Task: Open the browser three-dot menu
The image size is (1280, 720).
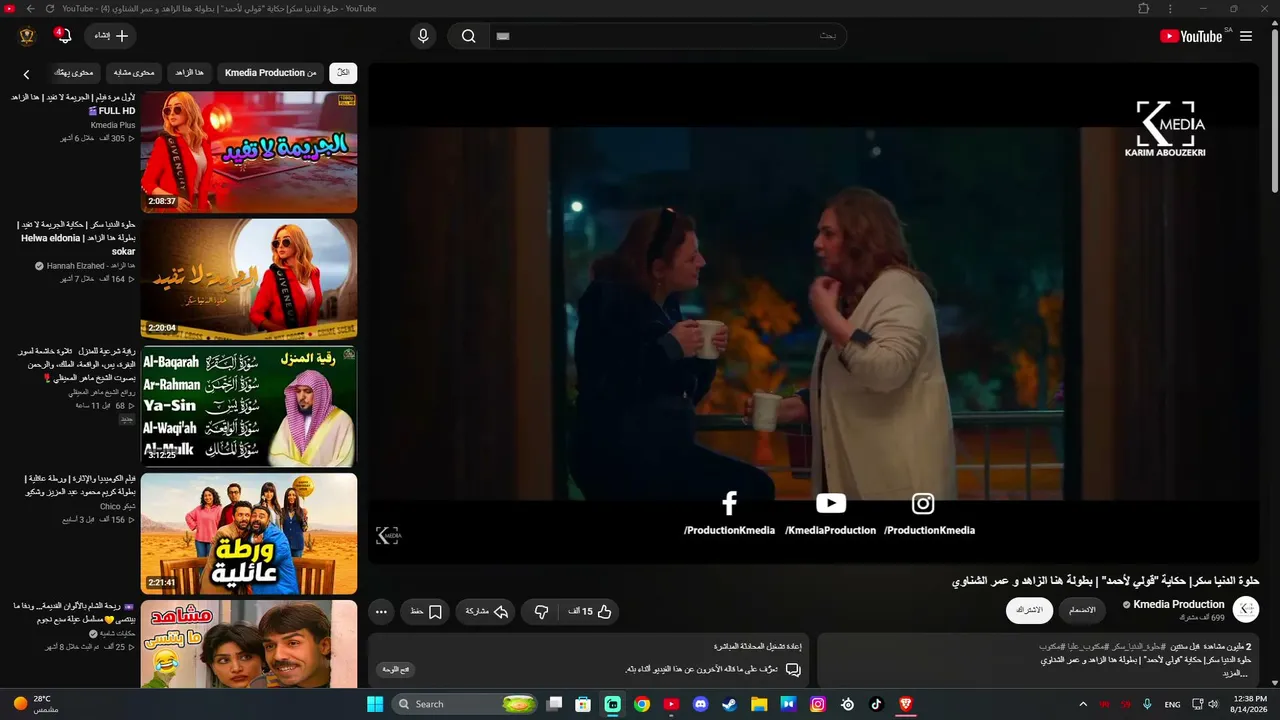Action: tap(1171, 8)
